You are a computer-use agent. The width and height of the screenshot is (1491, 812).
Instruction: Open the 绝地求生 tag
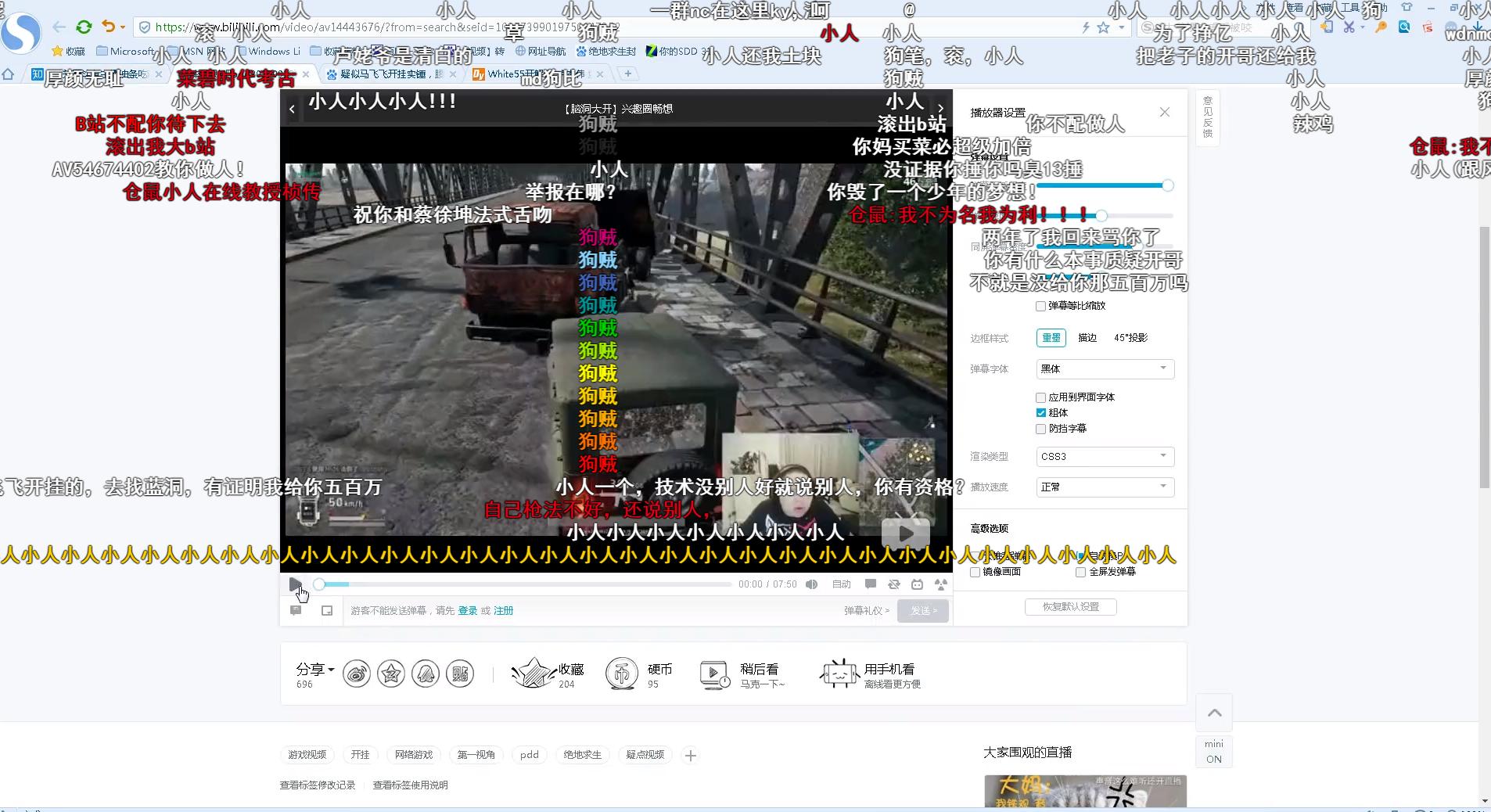tap(583, 755)
